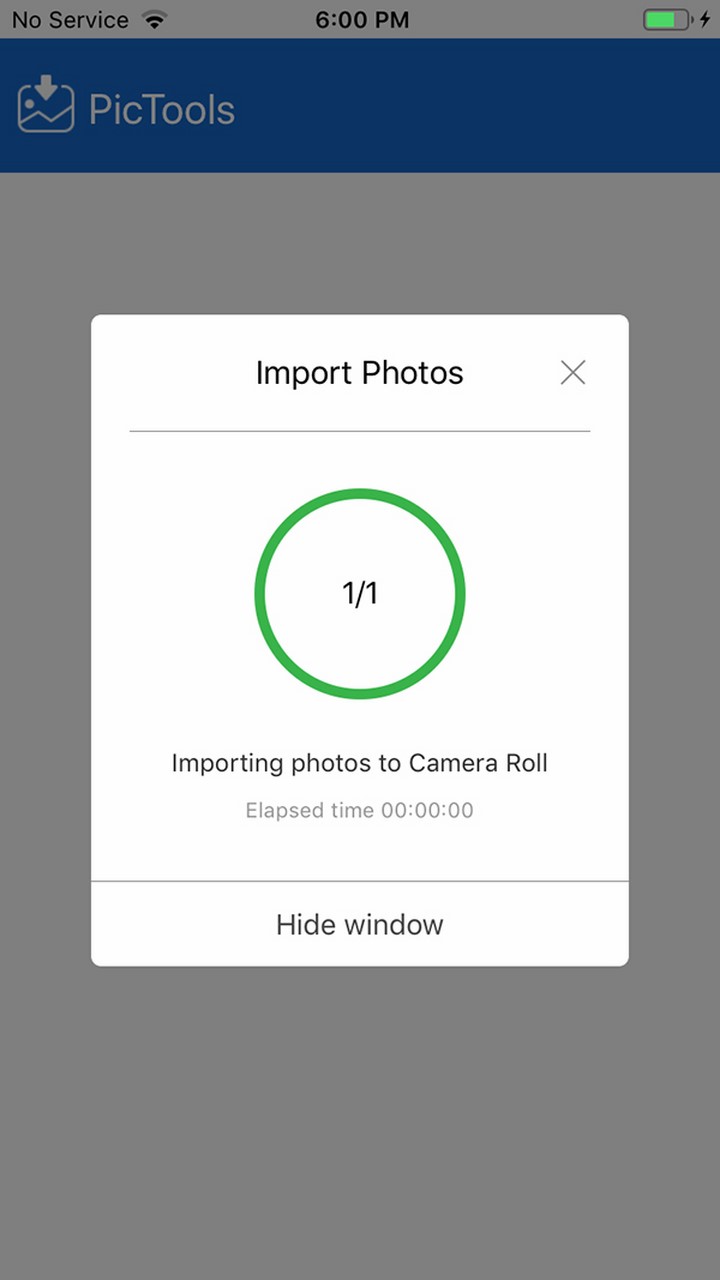Click the PicTools logo icon

pos(46,104)
